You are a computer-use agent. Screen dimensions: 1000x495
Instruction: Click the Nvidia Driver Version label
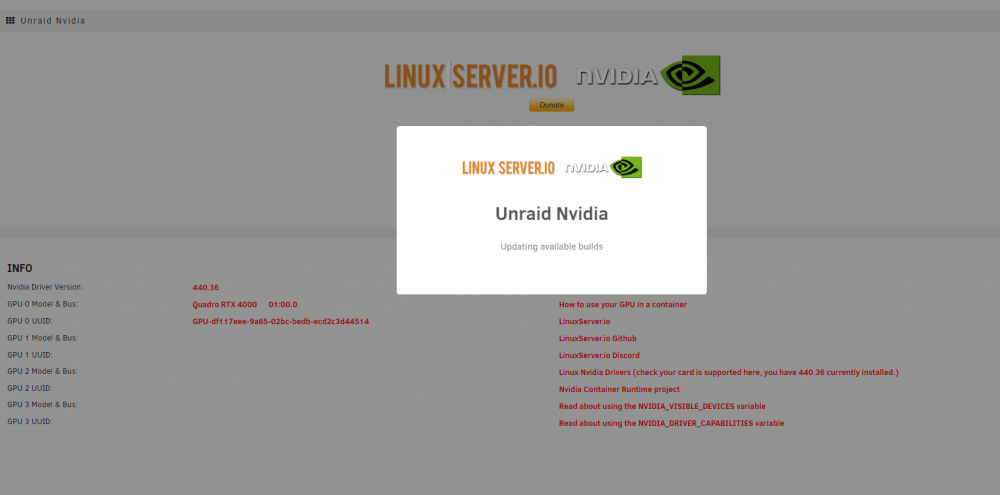[45, 287]
